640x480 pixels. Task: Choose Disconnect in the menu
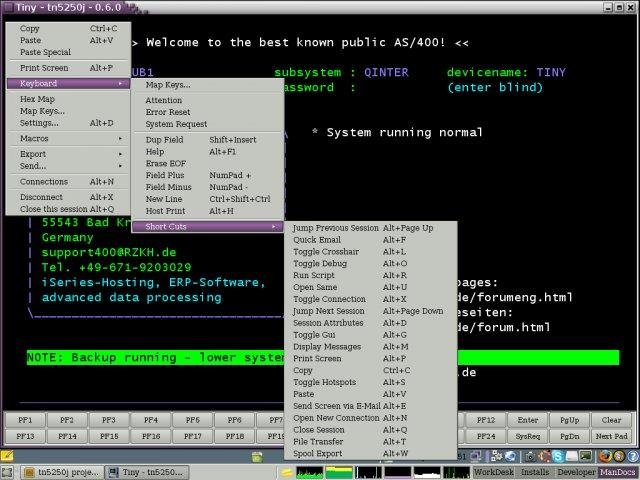pyautogui.click(x=68, y=197)
